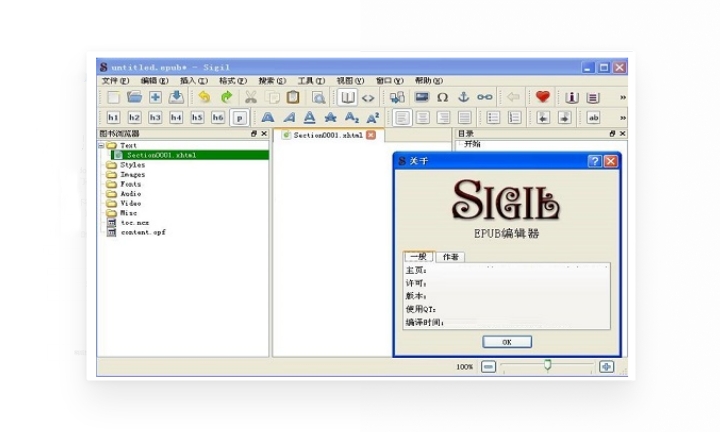Insert an image file
Viewport: 720px width, 432px height.
[422, 97]
